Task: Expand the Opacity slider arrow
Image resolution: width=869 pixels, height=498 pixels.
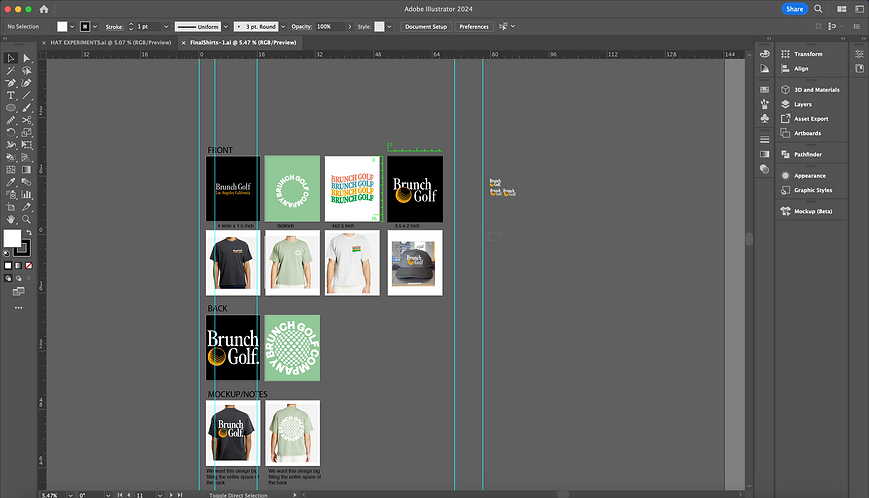Action: (350, 27)
